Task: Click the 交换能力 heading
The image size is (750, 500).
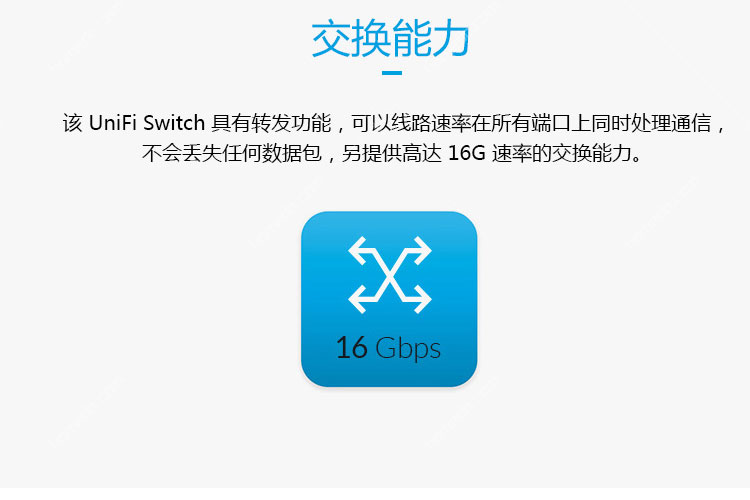Action: pyautogui.click(x=390, y=38)
